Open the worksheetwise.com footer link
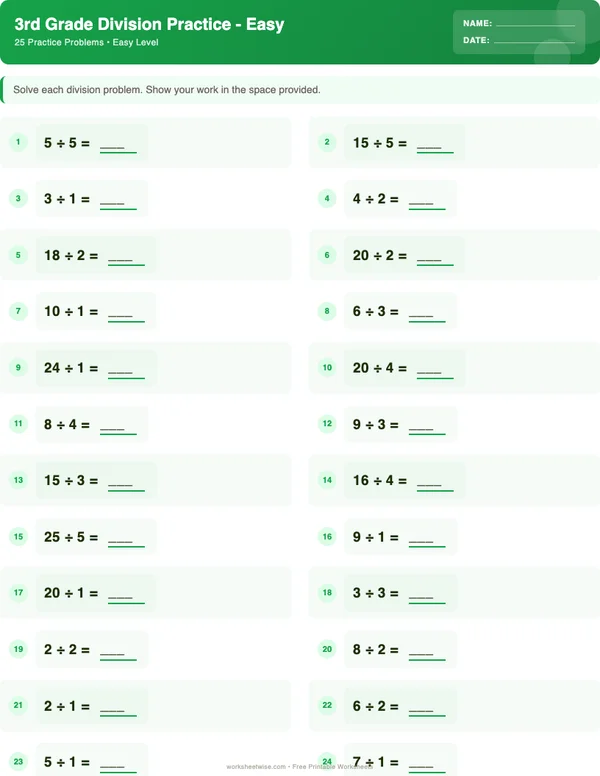The height and width of the screenshot is (776, 600). (257, 768)
